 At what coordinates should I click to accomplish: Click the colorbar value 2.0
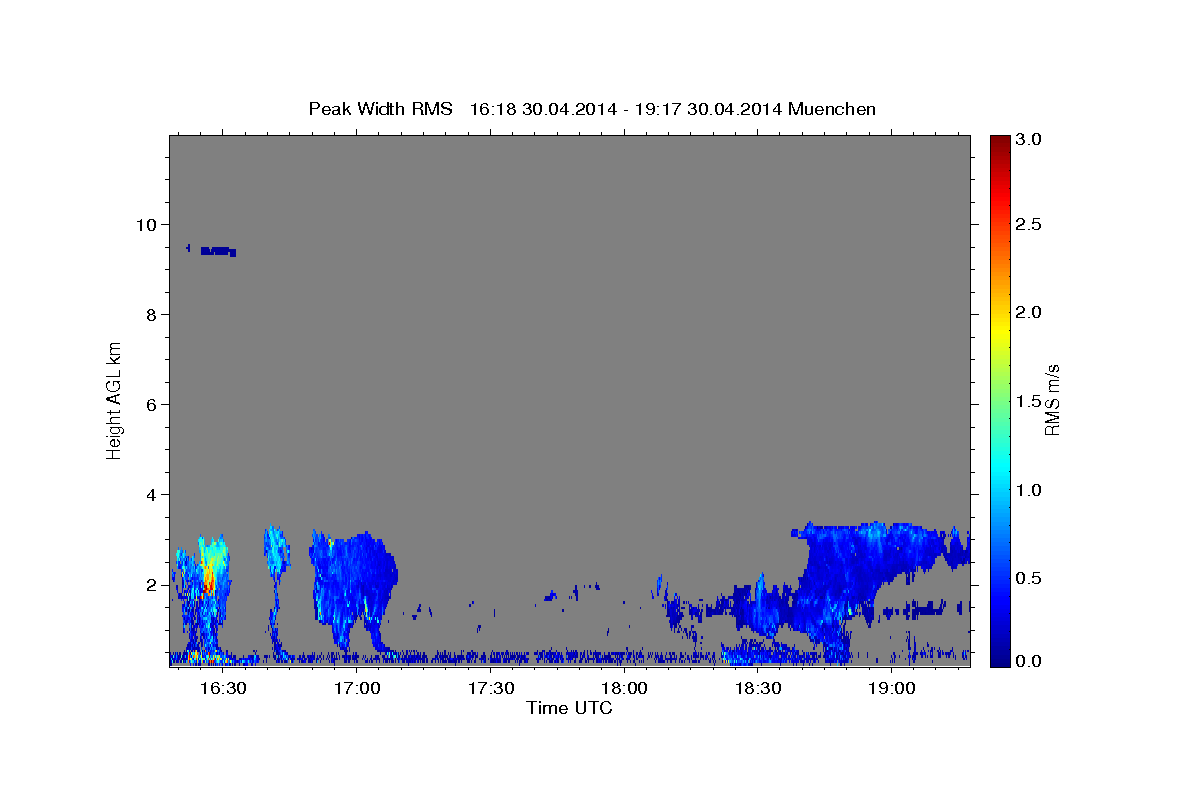click(x=1030, y=312)
